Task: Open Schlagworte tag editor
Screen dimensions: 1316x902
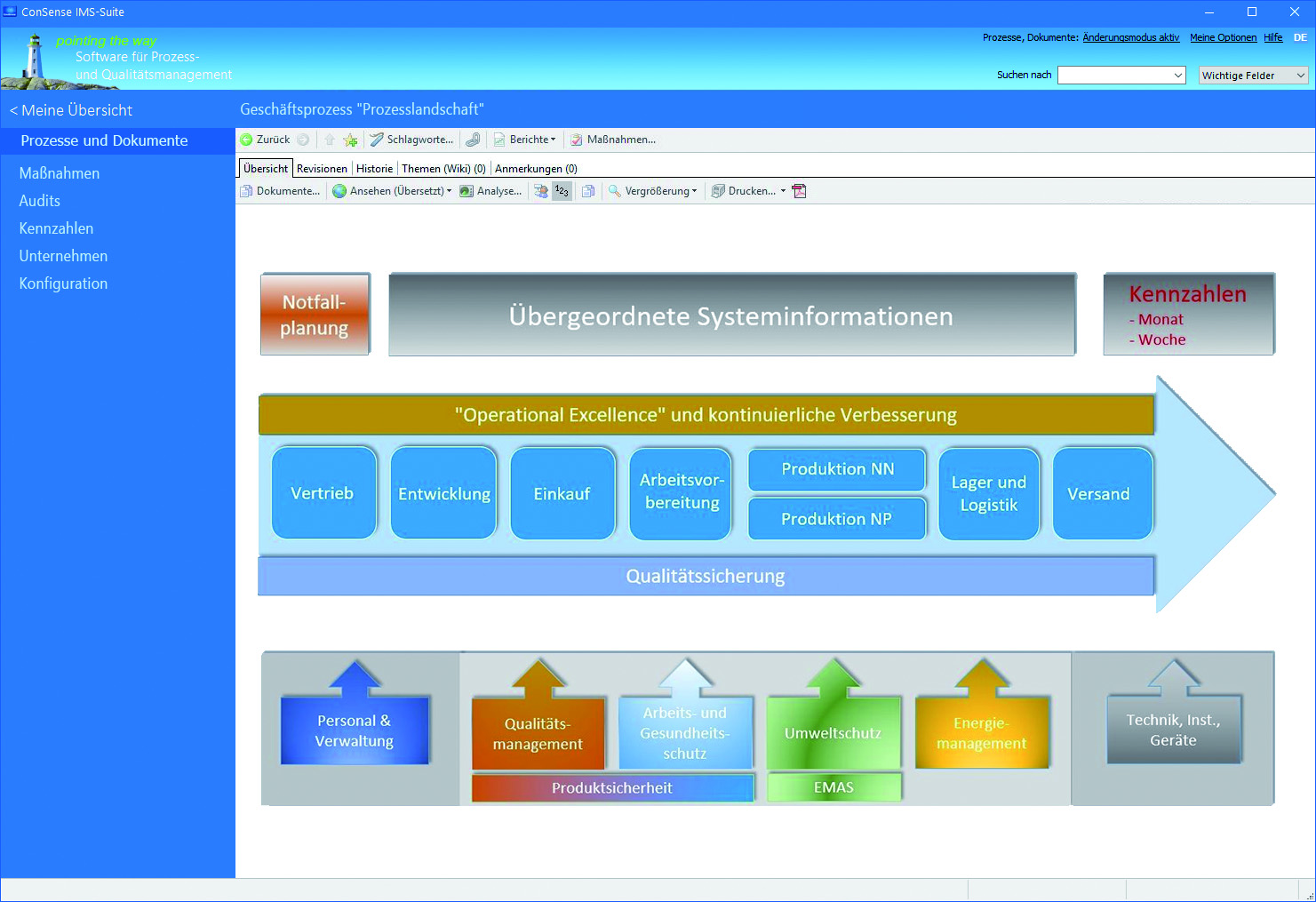Action: click(411, 140)
